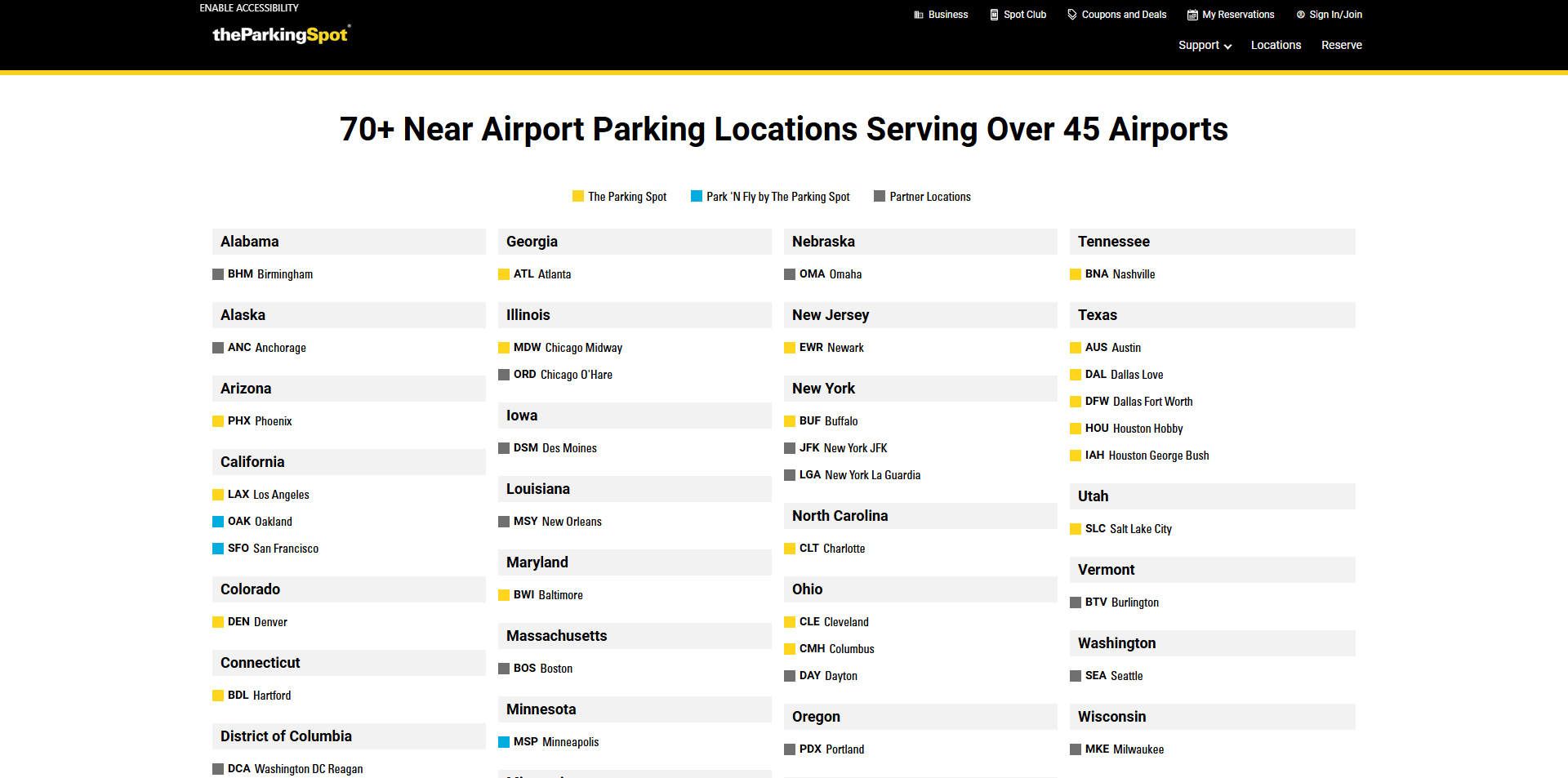1568x778 pixels.
Task: Select the Coupons and Deals tag icon
Action: [1071, 14]
